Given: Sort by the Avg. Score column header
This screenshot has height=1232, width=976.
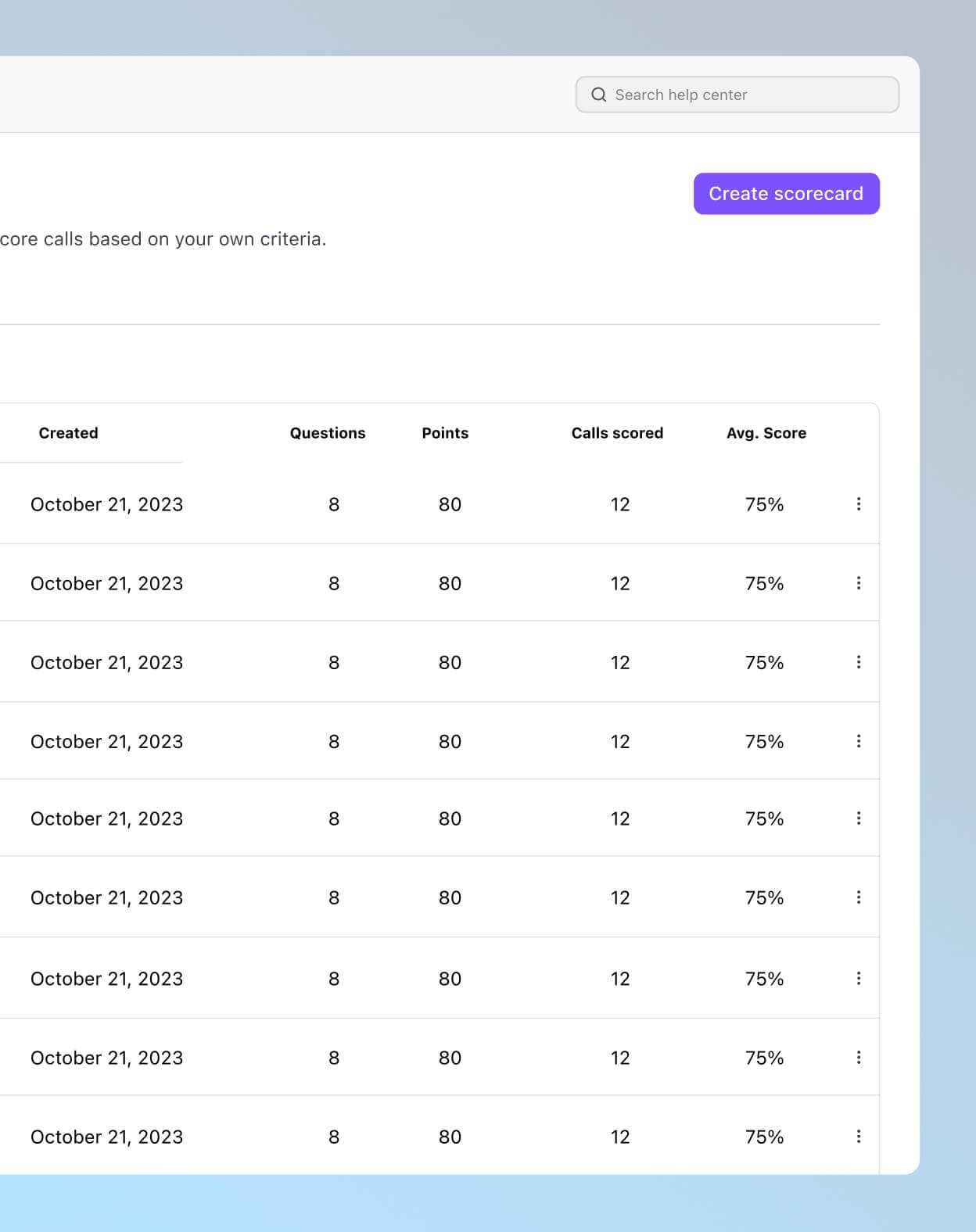Looking at the screenshot, I should pyautogui.click(x=766, y=433).
